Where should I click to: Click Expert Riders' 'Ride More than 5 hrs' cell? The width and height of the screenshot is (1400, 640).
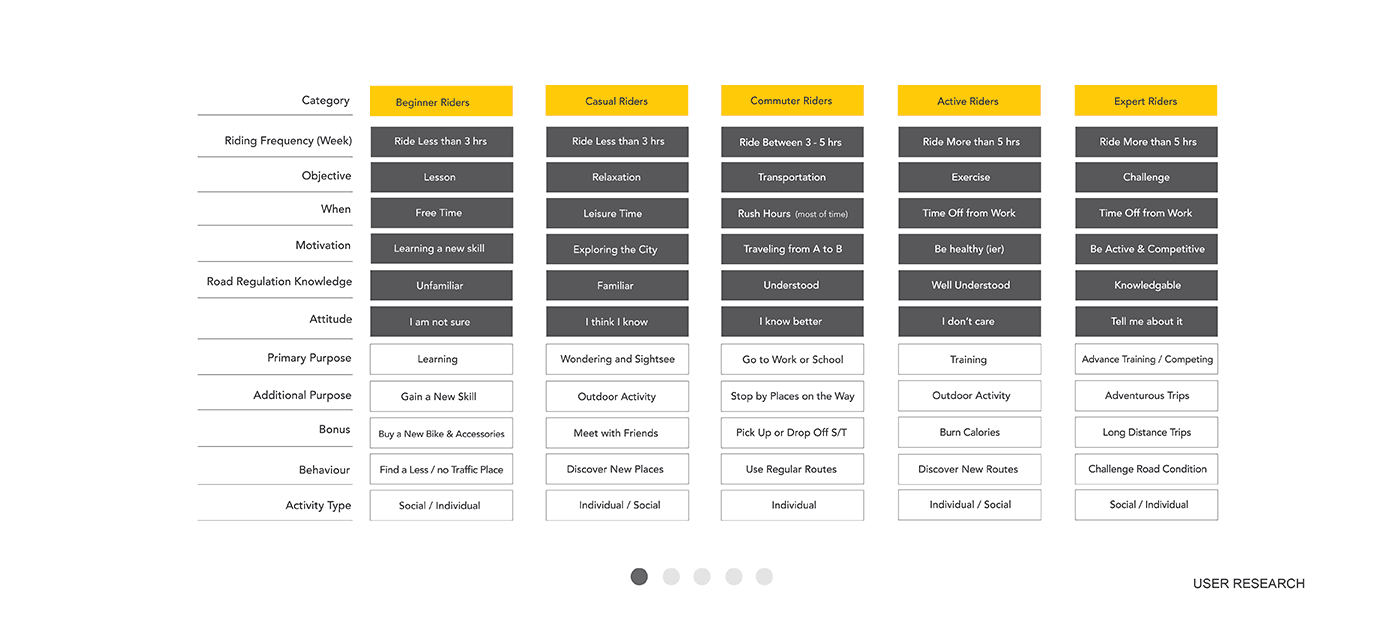[x=1146, y=142]
